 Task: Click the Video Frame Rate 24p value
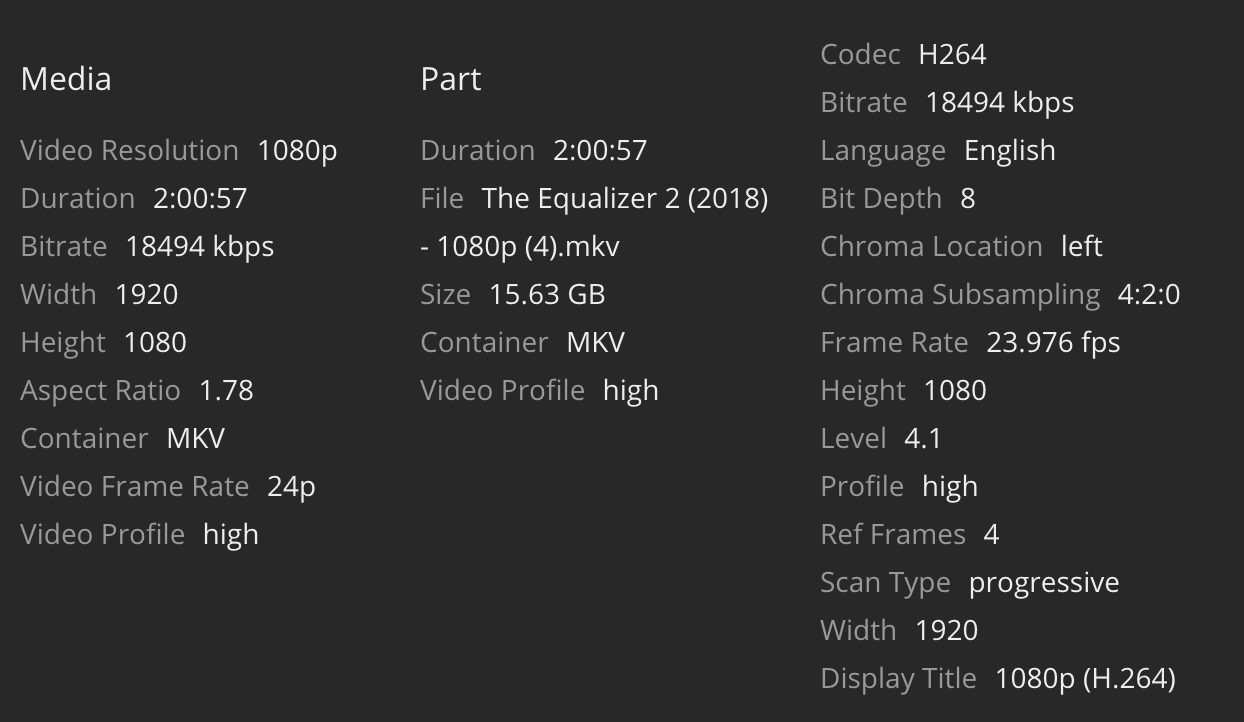[x=291, y=487]
